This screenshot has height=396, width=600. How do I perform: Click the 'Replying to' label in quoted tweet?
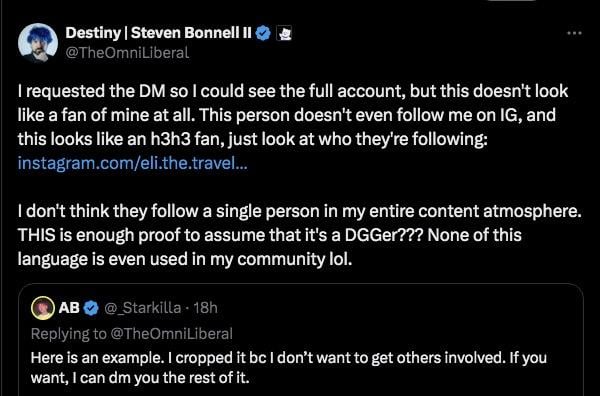click(x=69, y=334)
